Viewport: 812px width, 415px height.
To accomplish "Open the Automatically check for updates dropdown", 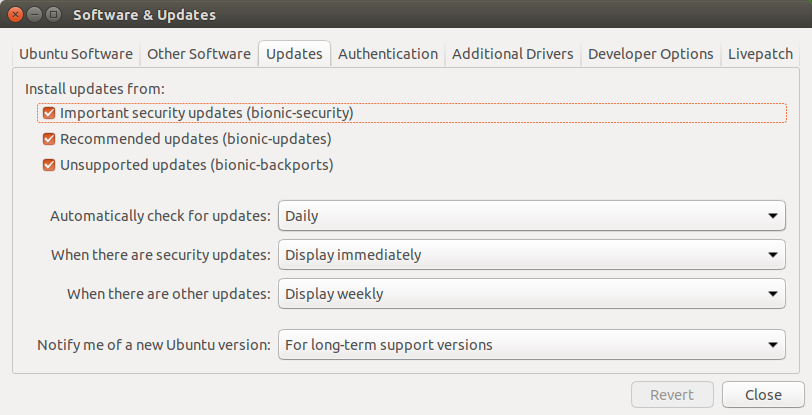I will (x=532, y=216).
